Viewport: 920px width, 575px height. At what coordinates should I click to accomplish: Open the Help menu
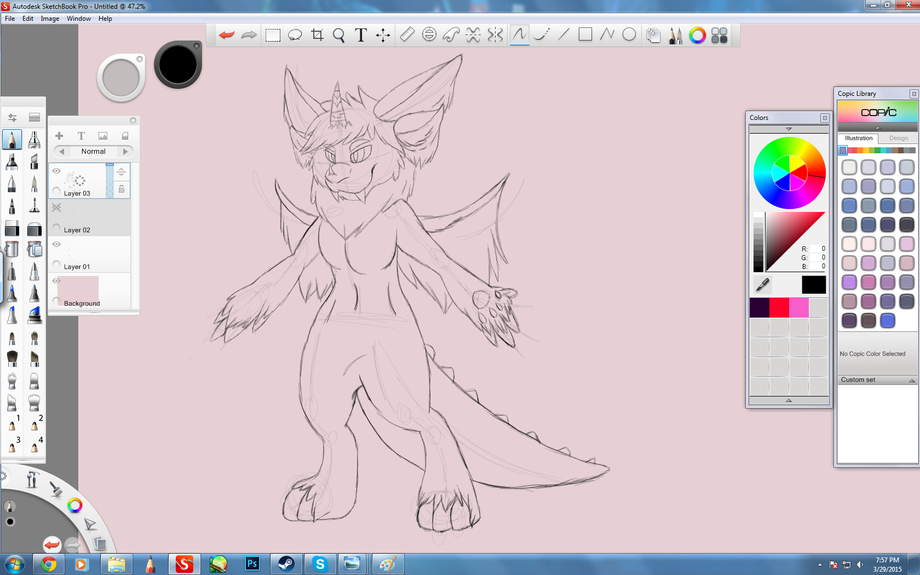pyautogui.click(x=105, y=19)
